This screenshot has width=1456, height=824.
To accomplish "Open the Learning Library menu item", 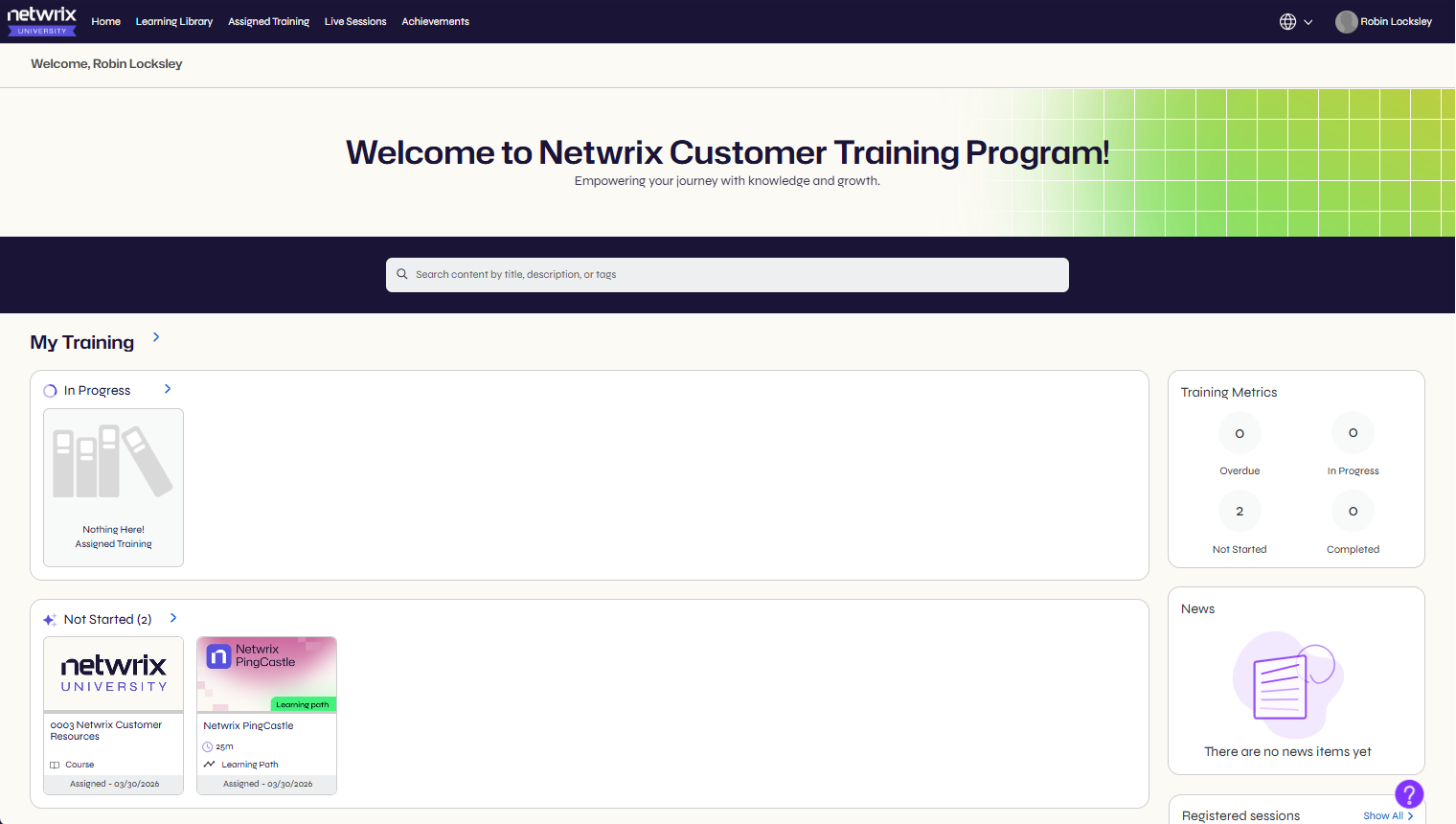I will [173, 21].
